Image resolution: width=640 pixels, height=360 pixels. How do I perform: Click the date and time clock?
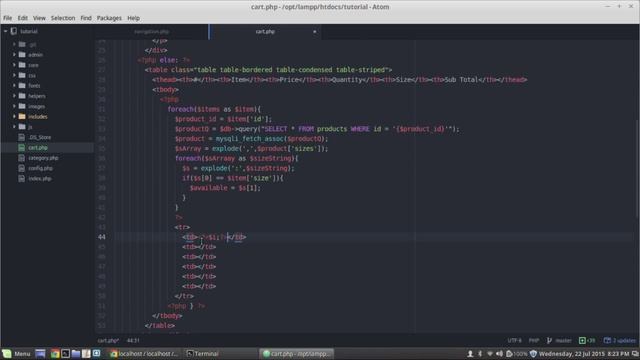click(x=584, y=353)
